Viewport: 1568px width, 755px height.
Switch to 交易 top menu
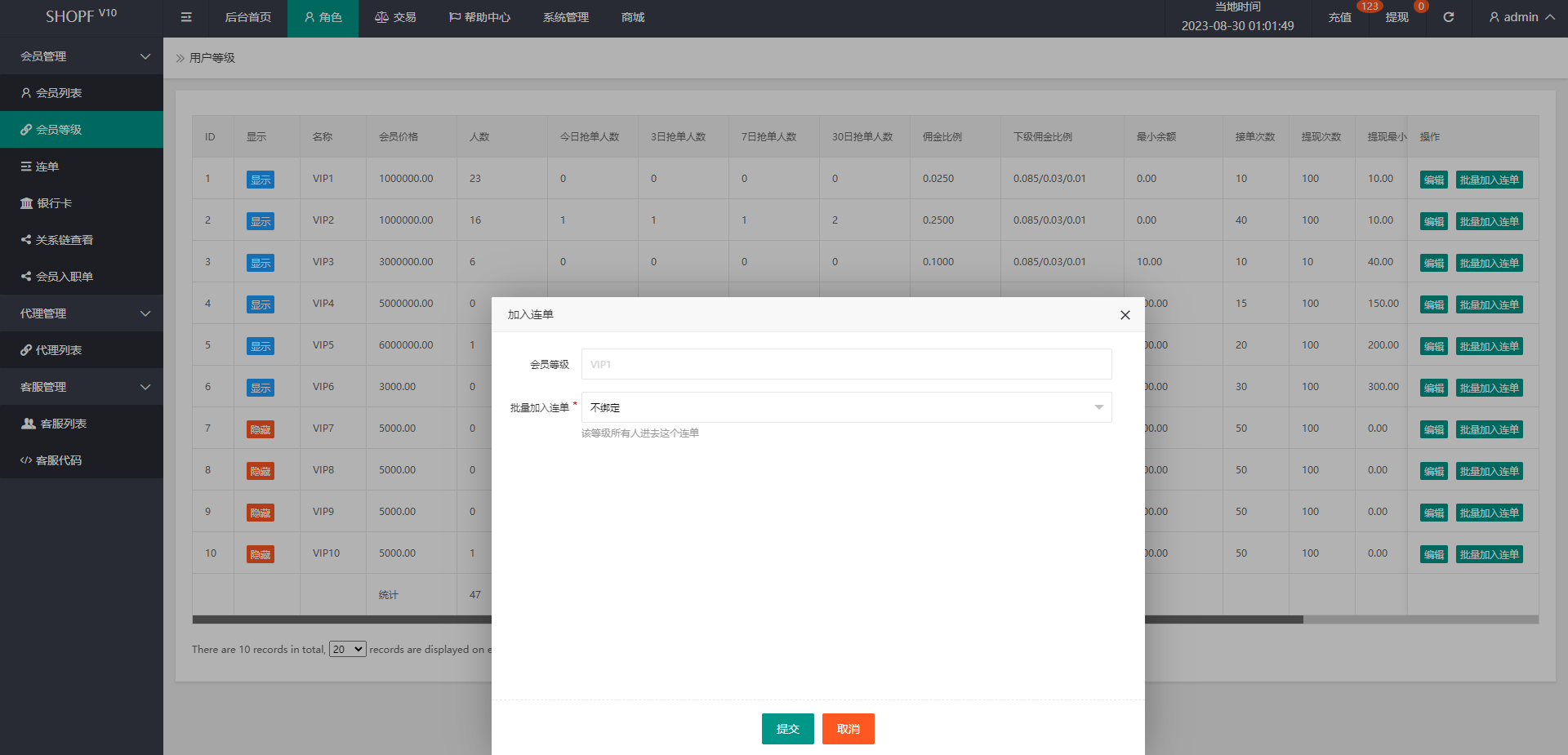click(395, 17)
